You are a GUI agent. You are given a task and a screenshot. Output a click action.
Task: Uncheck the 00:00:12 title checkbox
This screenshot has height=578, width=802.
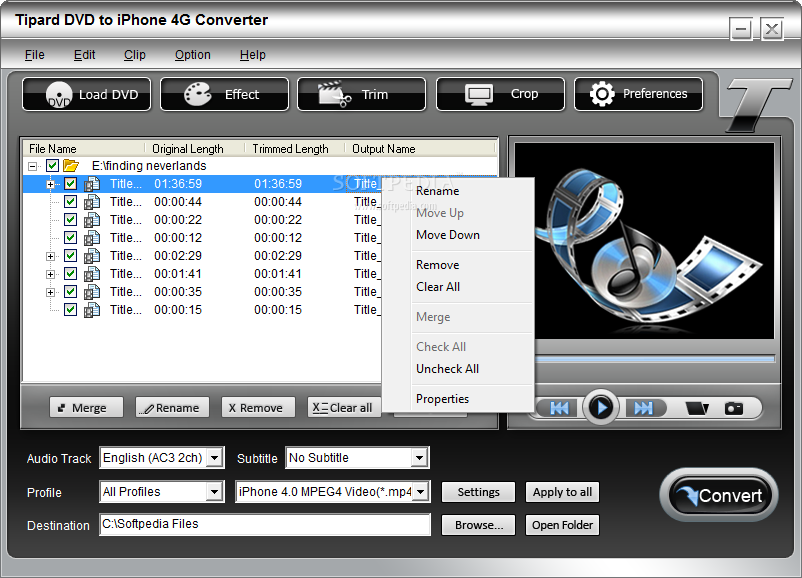[x=71, y=238]
